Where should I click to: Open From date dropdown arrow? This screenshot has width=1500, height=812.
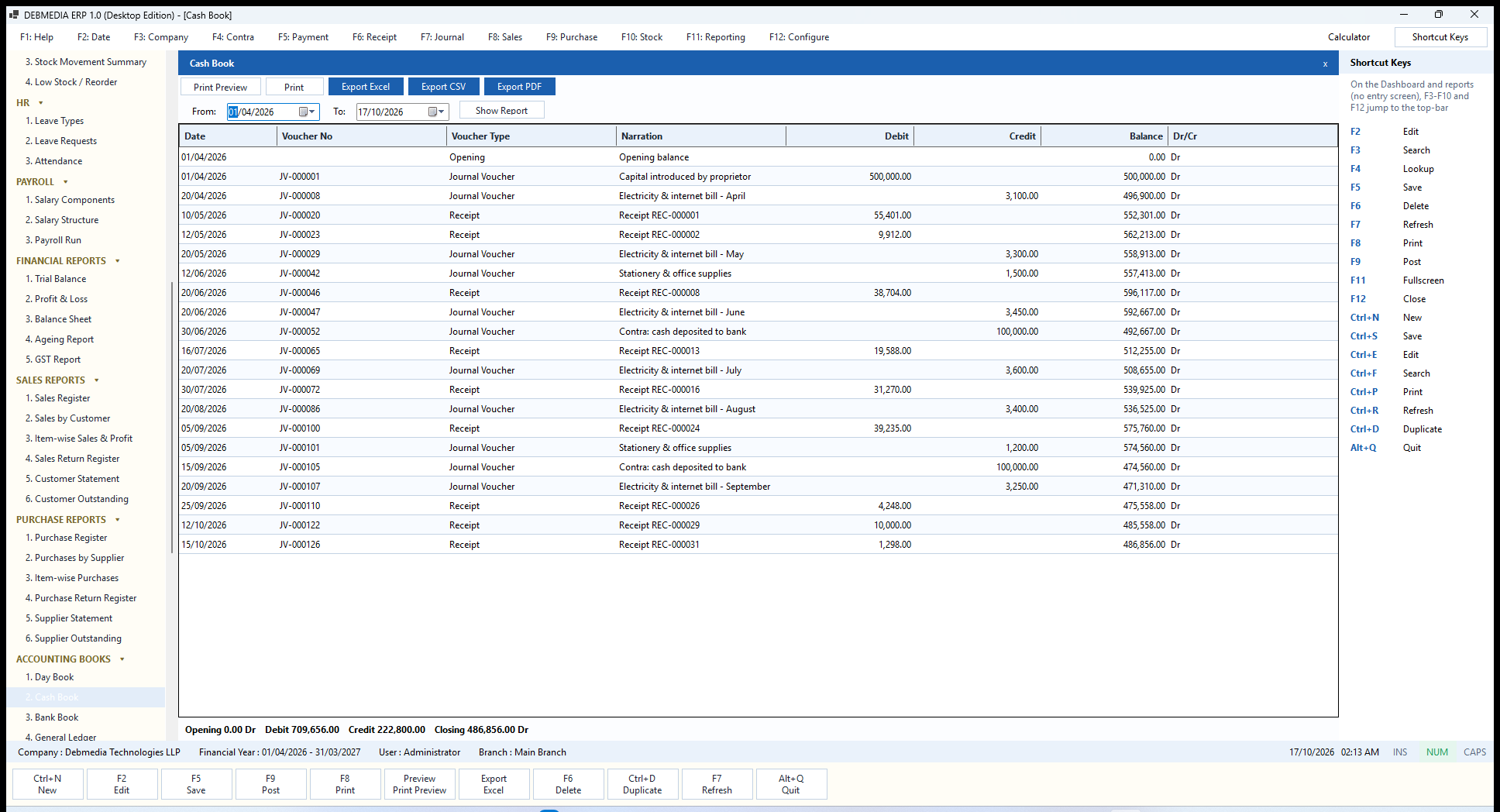pos(312,112)
